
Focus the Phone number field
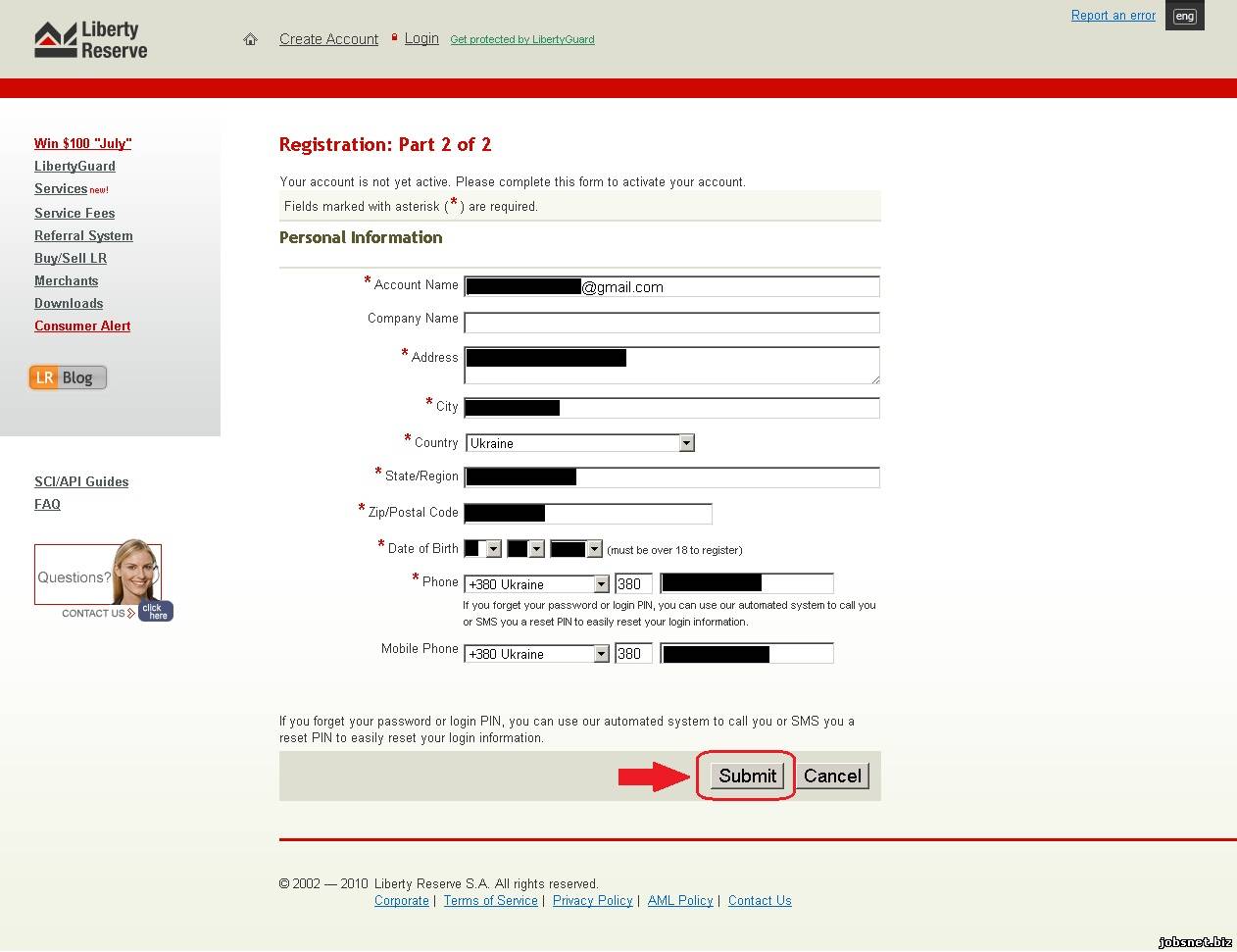[x=747, y=583]
